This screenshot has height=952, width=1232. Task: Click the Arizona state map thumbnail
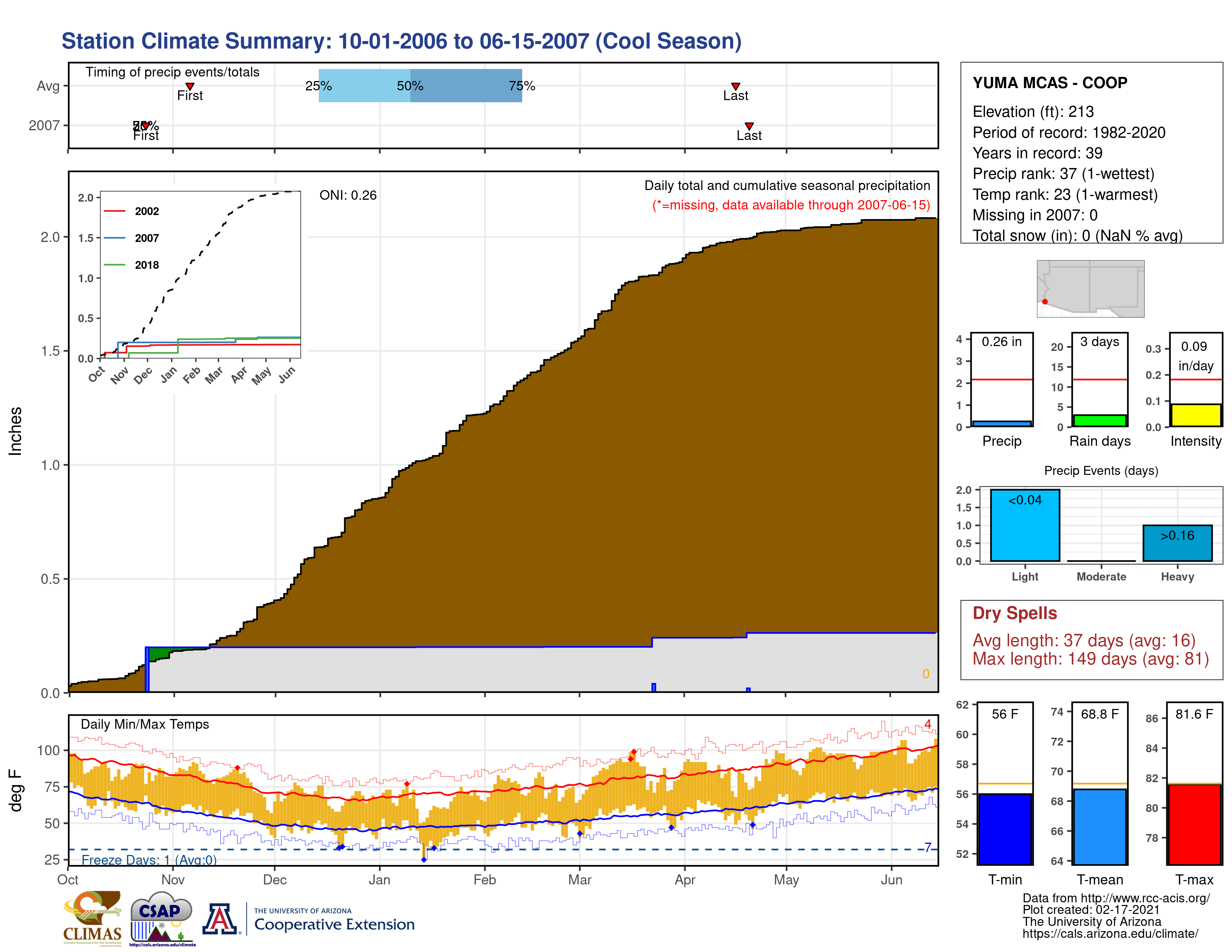pyautogui.click(x=1091, y=288)
